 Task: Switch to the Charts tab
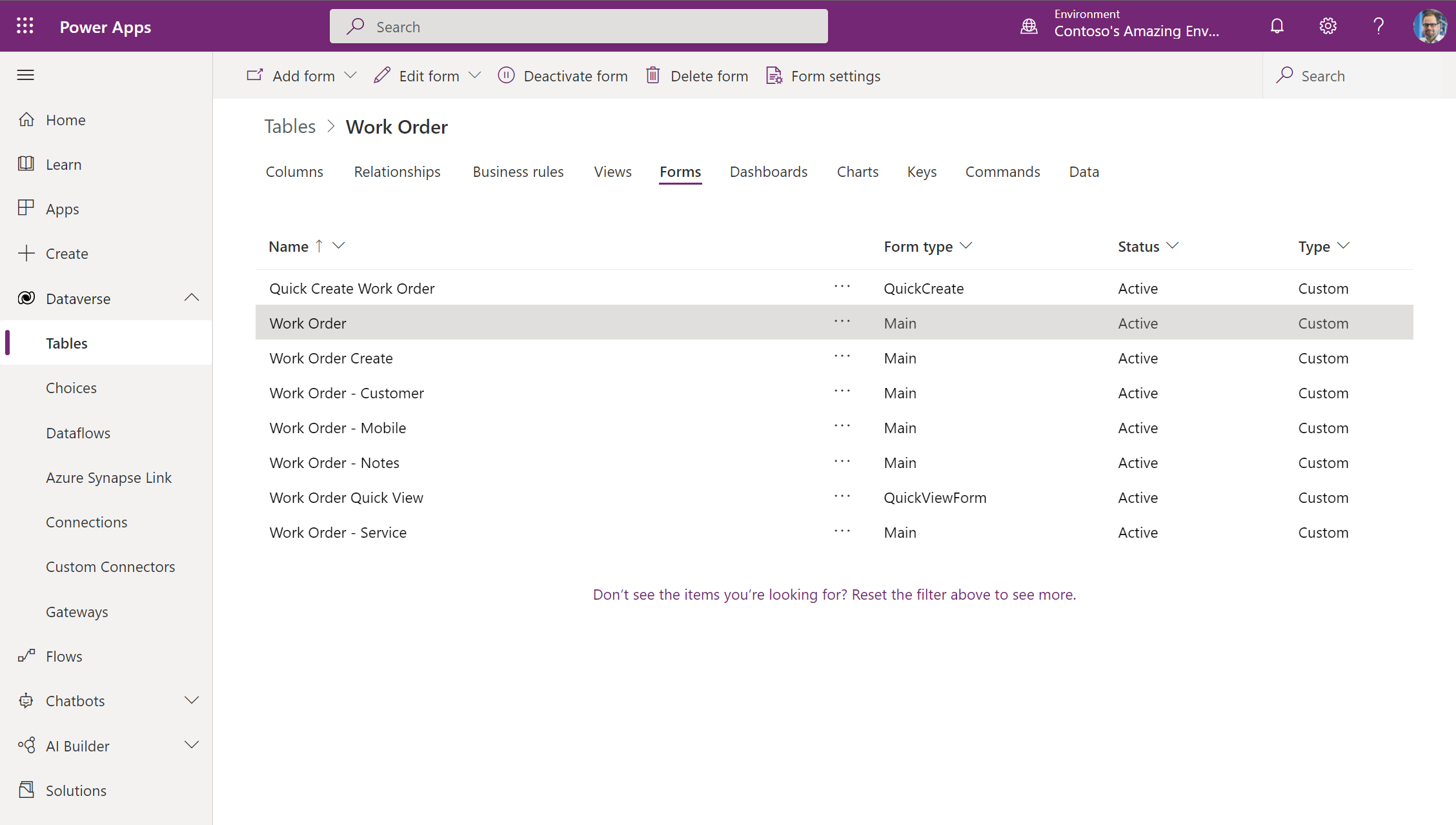click(x=858, y=172)
